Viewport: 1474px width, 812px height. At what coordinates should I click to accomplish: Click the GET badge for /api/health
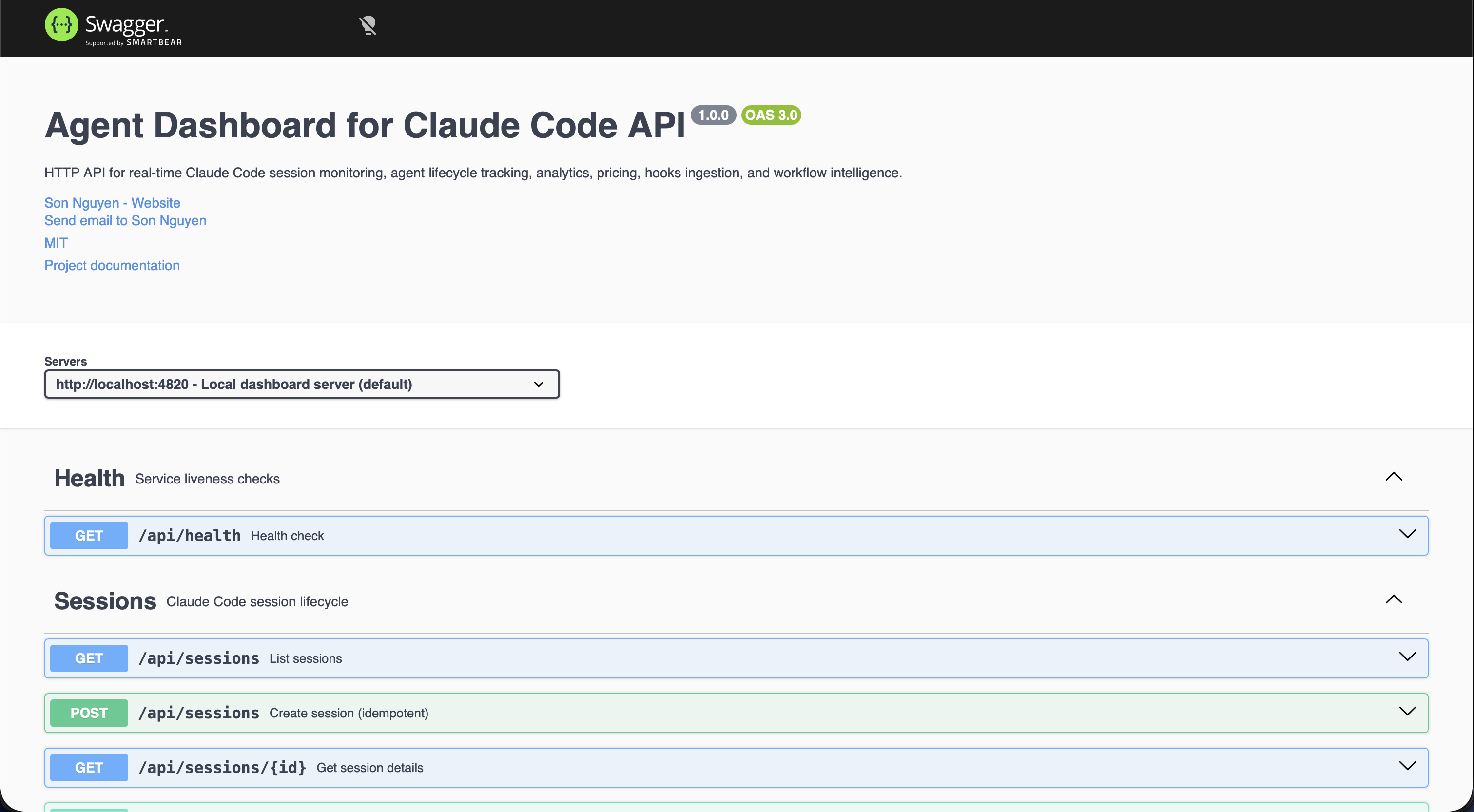[x=89, y=536]
